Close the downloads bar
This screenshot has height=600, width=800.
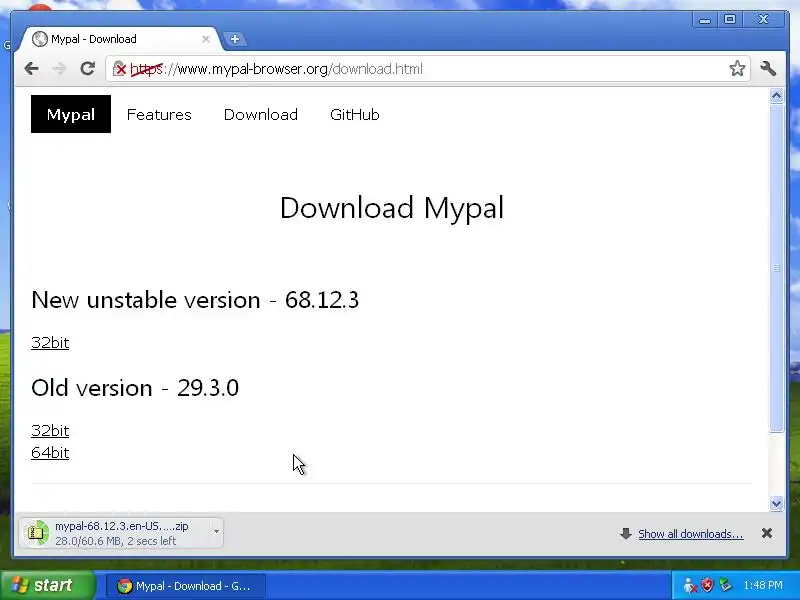point(766,533)
